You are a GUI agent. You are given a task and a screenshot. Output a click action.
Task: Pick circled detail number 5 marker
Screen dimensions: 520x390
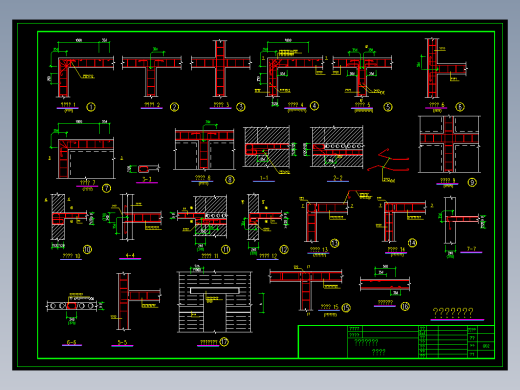388,107
